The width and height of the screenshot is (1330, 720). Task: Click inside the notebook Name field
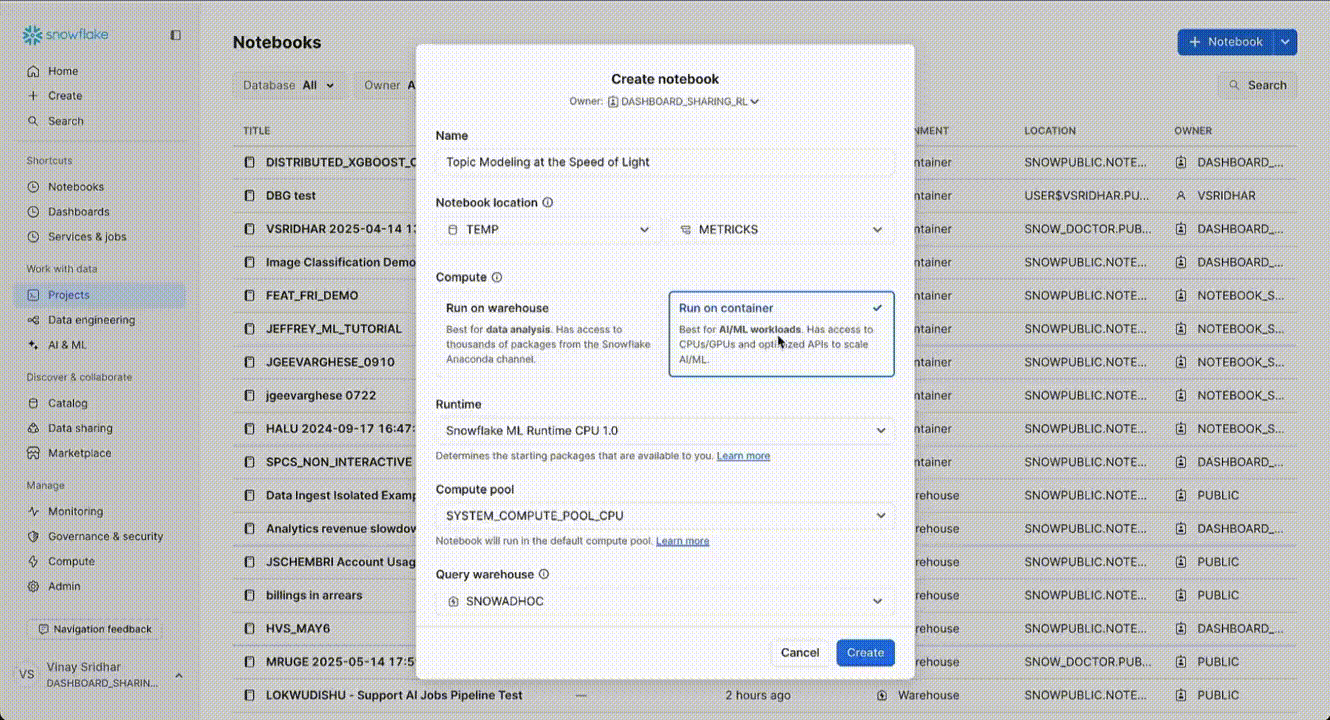tap(664, 162)
